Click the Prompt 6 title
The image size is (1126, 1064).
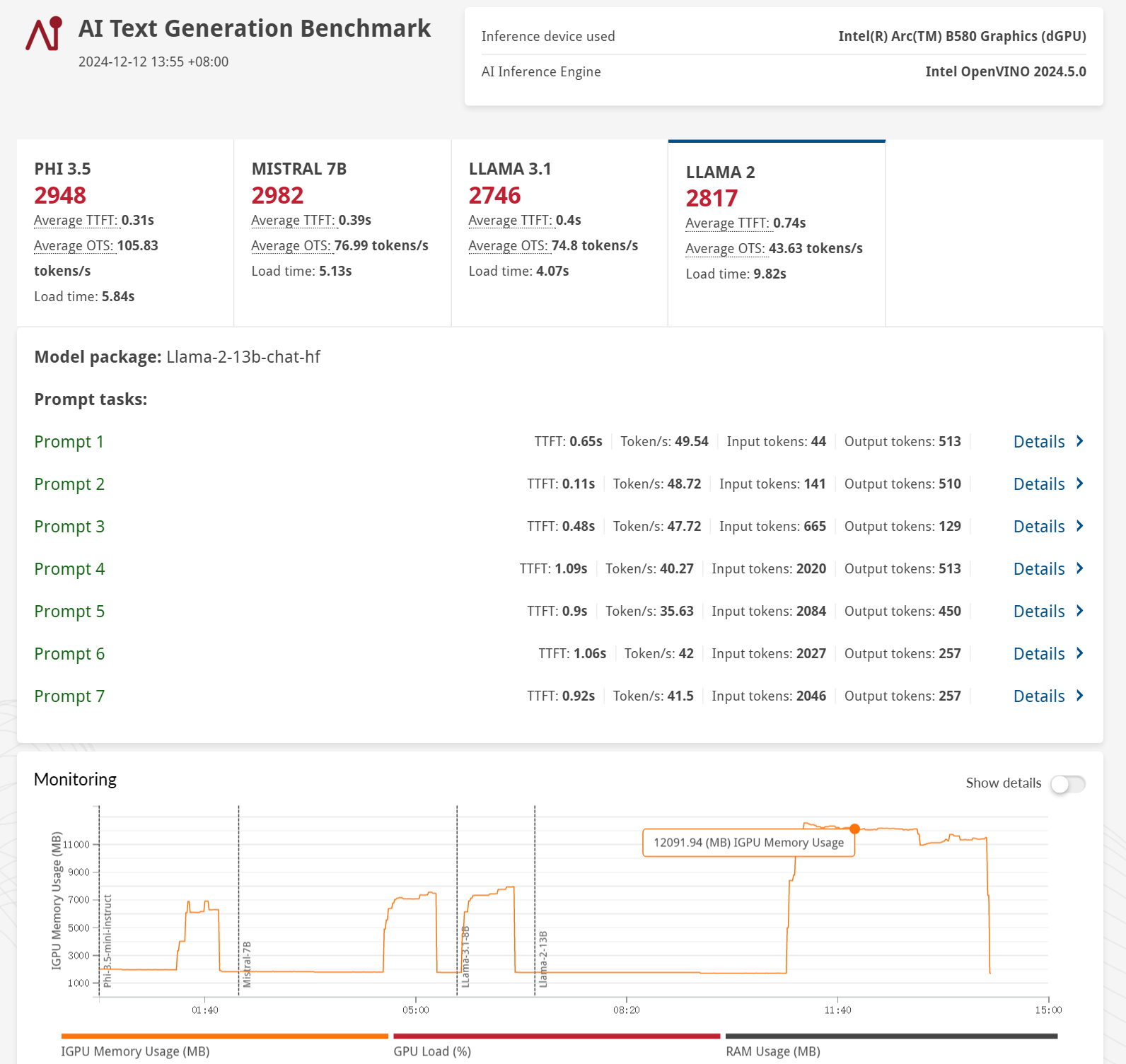(x=69, y=654)
